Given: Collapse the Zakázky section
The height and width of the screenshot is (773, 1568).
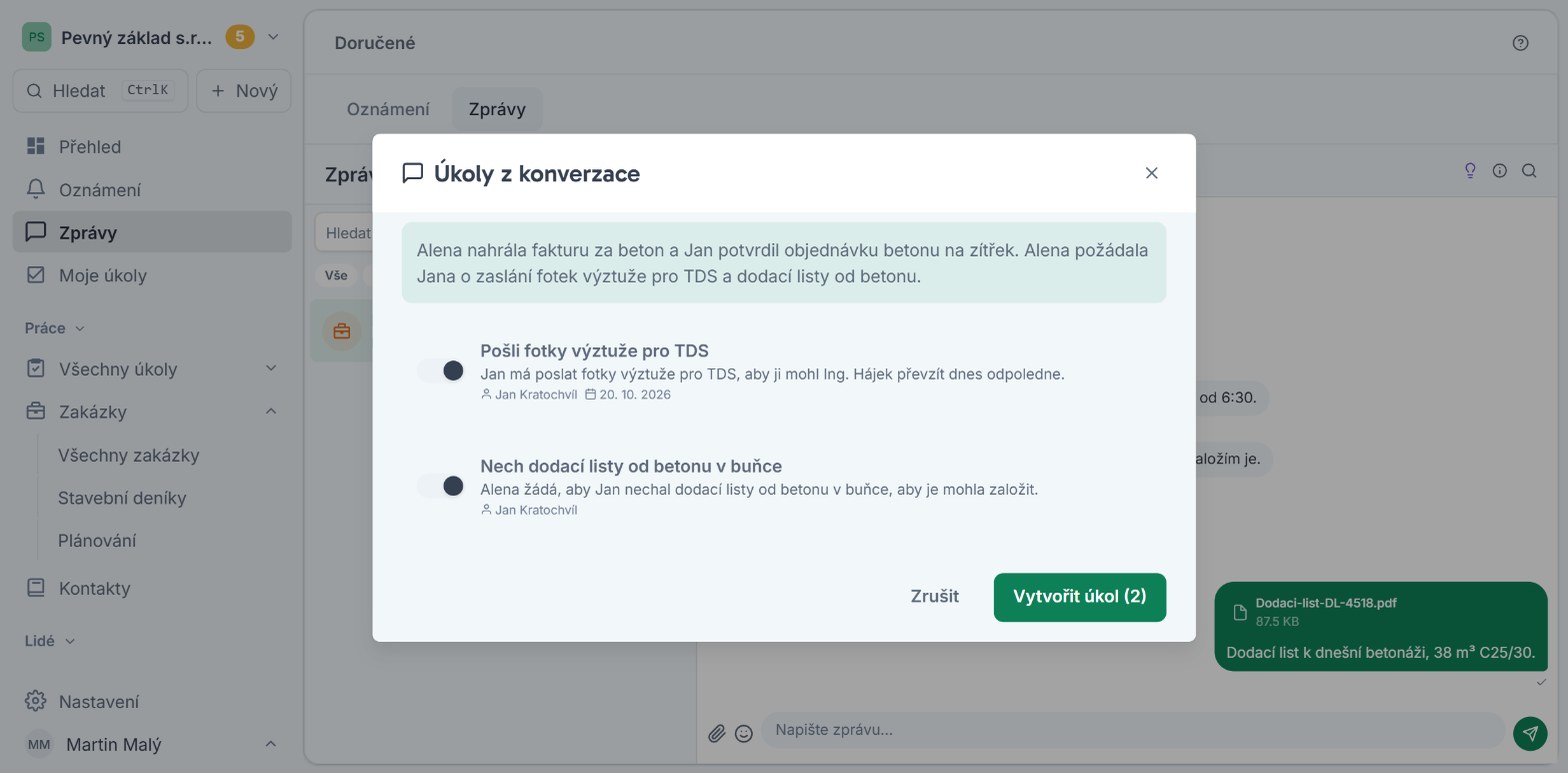Looking at the screenshot, I should [x=271, y=411].
